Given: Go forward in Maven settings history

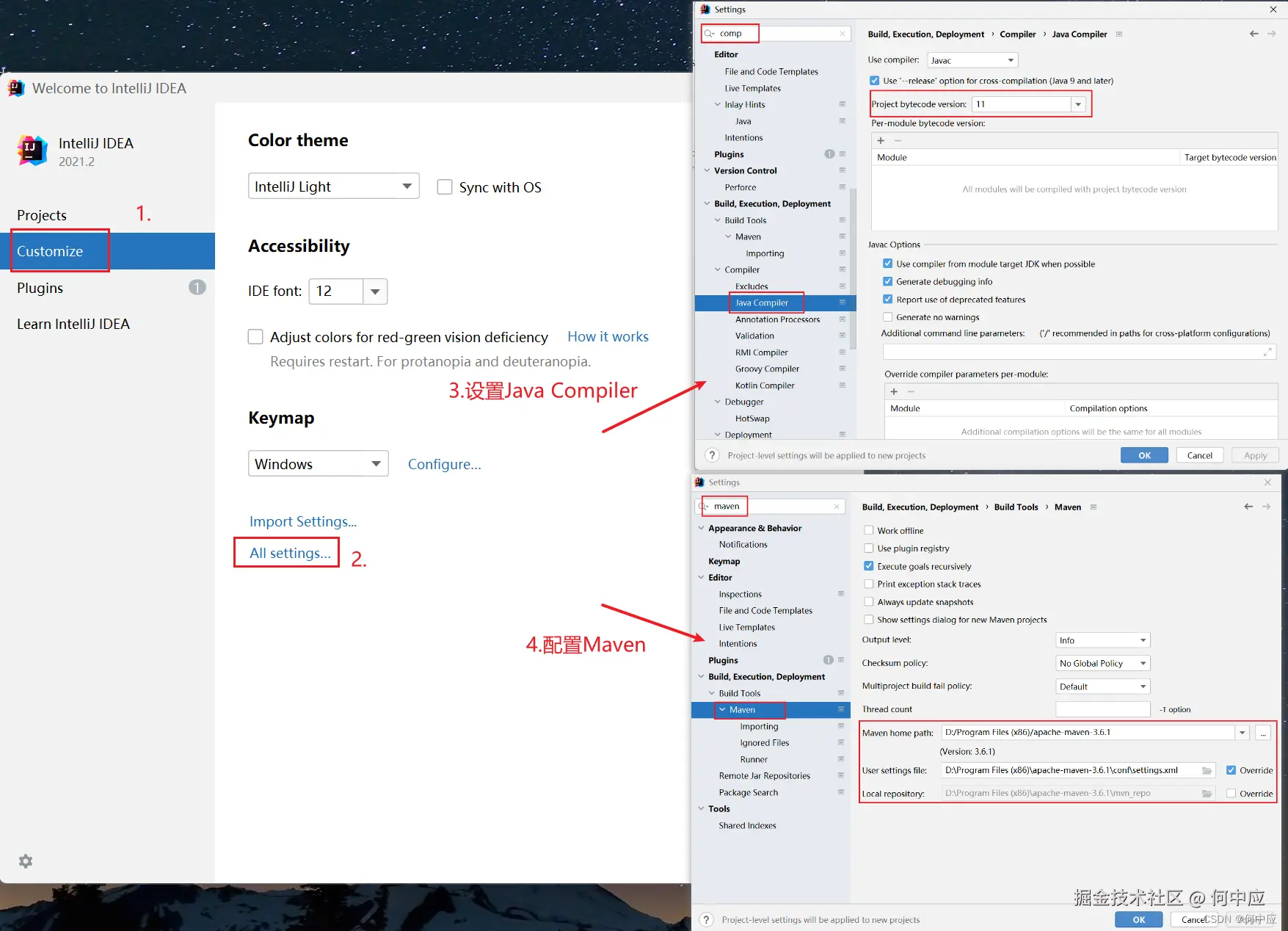Looking at the screenshot, I should [x=1267, y=507].
